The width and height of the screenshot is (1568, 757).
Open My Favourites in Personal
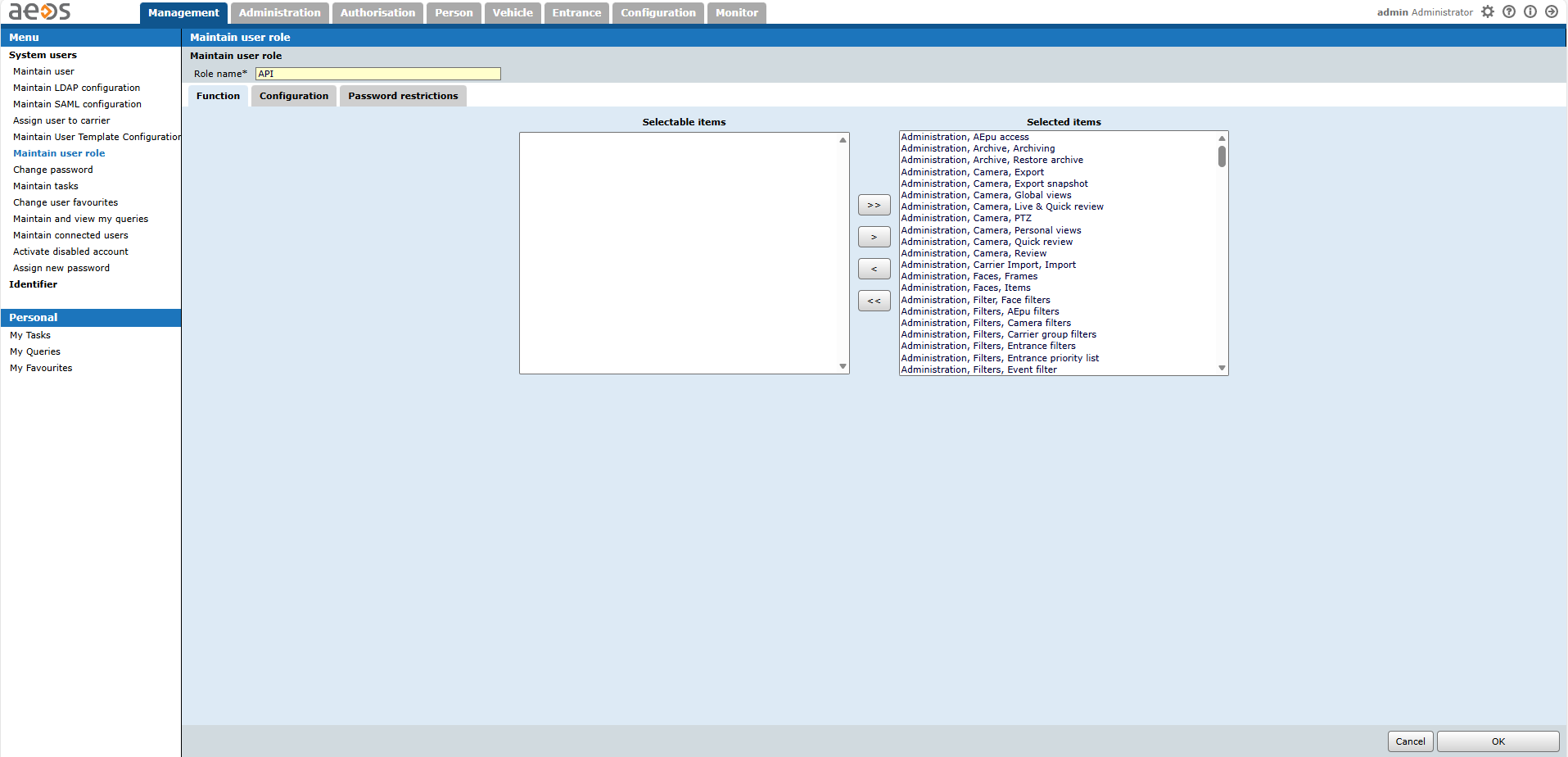(x=41, y=368)
